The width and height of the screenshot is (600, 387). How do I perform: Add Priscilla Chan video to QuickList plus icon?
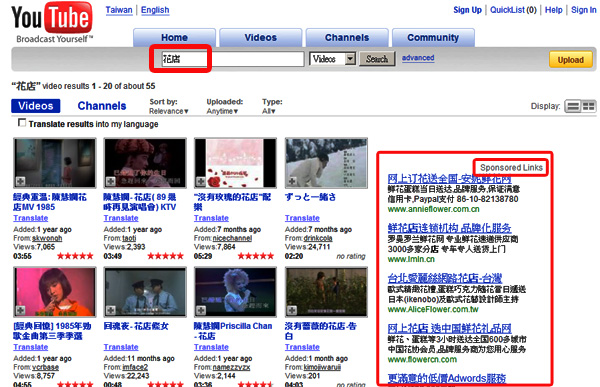tap(201, 310)
